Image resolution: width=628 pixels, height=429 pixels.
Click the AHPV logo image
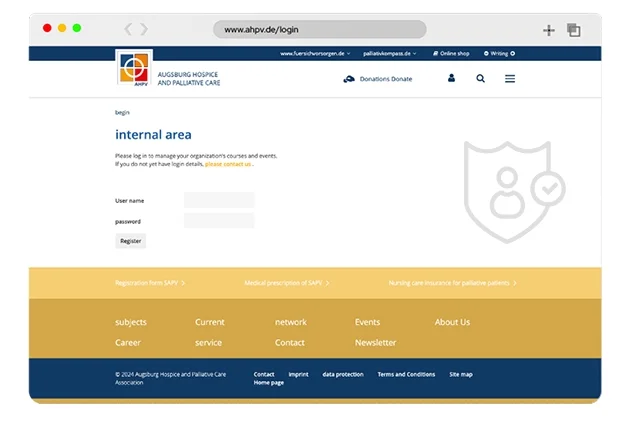(x=134, y=68)
